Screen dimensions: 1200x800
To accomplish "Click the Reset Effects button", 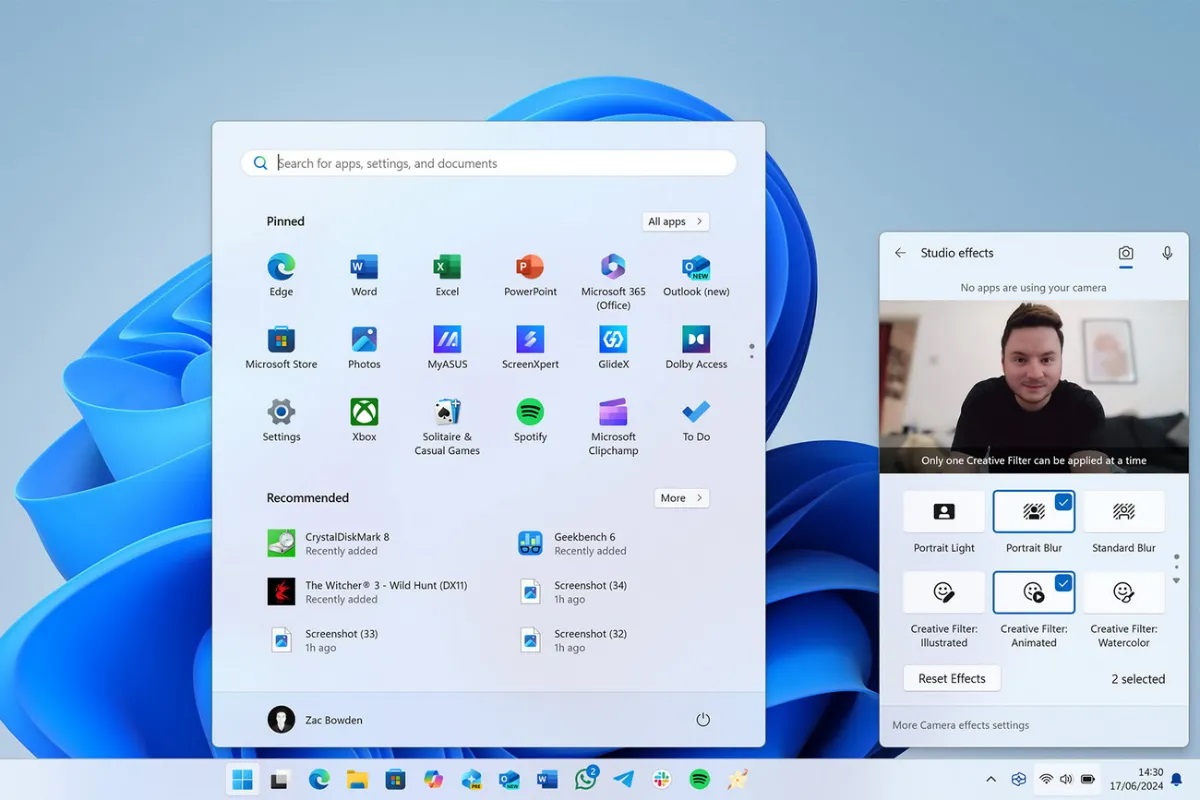I will point(952,678).
